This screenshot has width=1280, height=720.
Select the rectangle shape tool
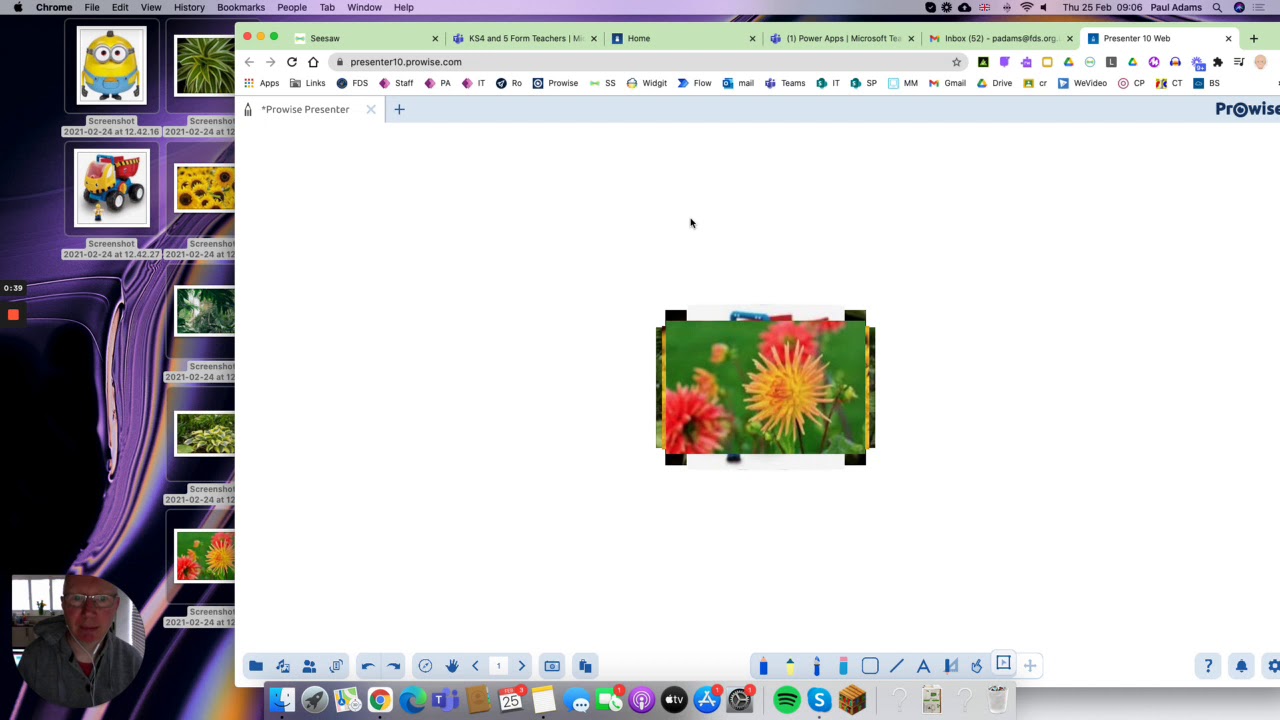pyautogui.click(x=870, y=666)
